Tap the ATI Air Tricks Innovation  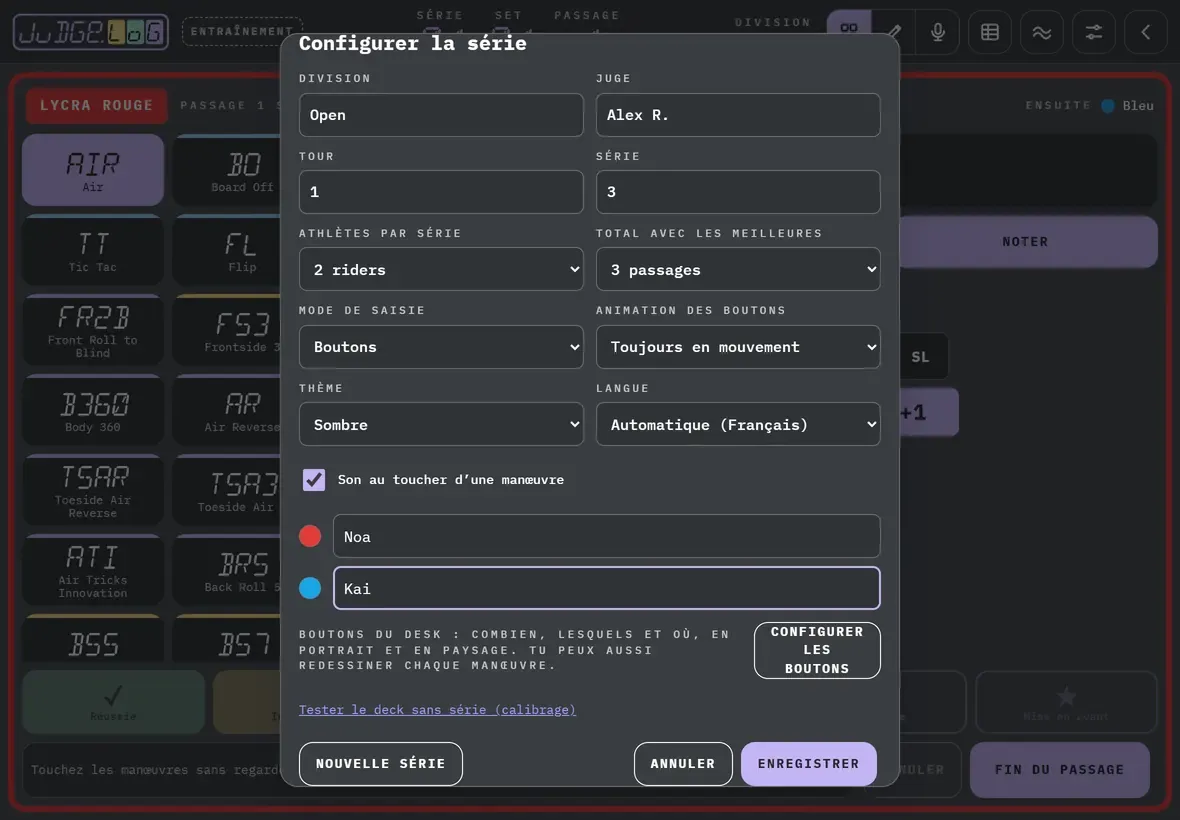tap(93, 571)
